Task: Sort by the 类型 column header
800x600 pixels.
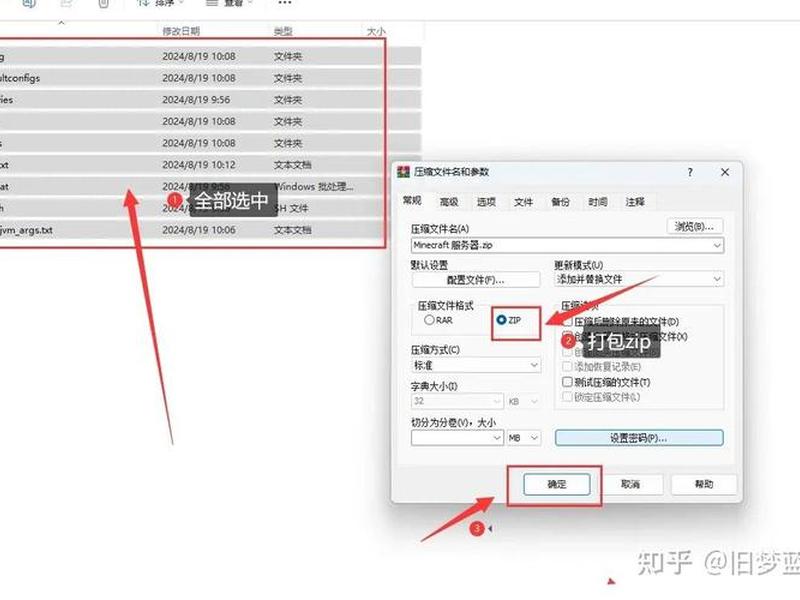Action: point(283,31)
